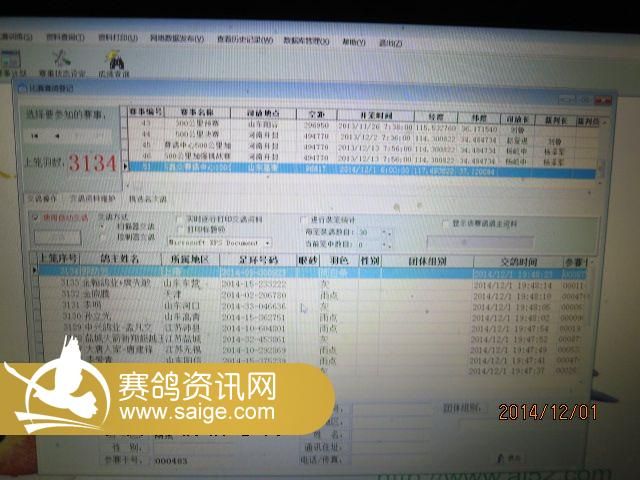Viewport: 640px width, 480px height.
Task: Click the first-record navigation arrow
Action: tap(34, 136)
